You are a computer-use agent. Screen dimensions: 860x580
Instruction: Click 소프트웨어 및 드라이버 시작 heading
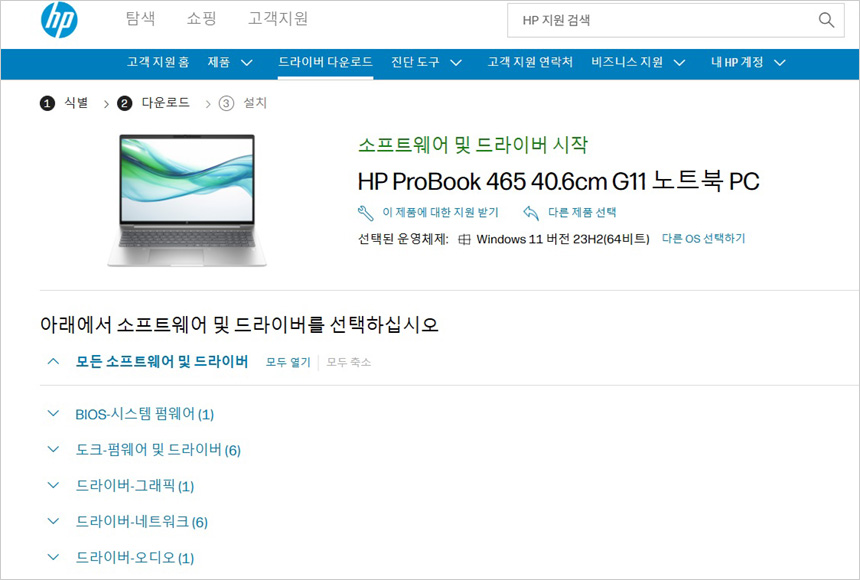point(473,144)
